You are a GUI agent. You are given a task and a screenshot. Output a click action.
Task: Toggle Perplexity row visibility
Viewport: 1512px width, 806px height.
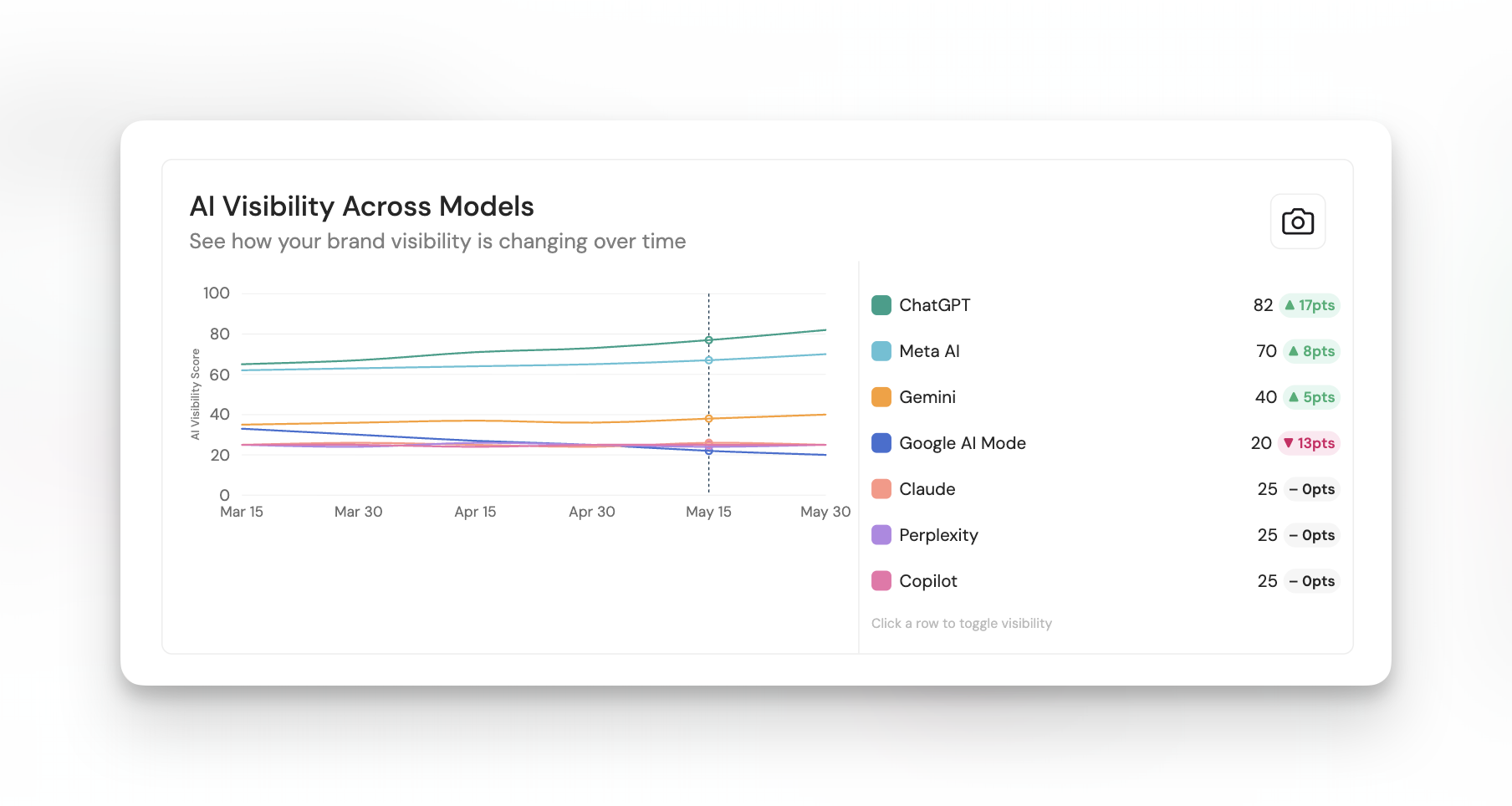1106,535
